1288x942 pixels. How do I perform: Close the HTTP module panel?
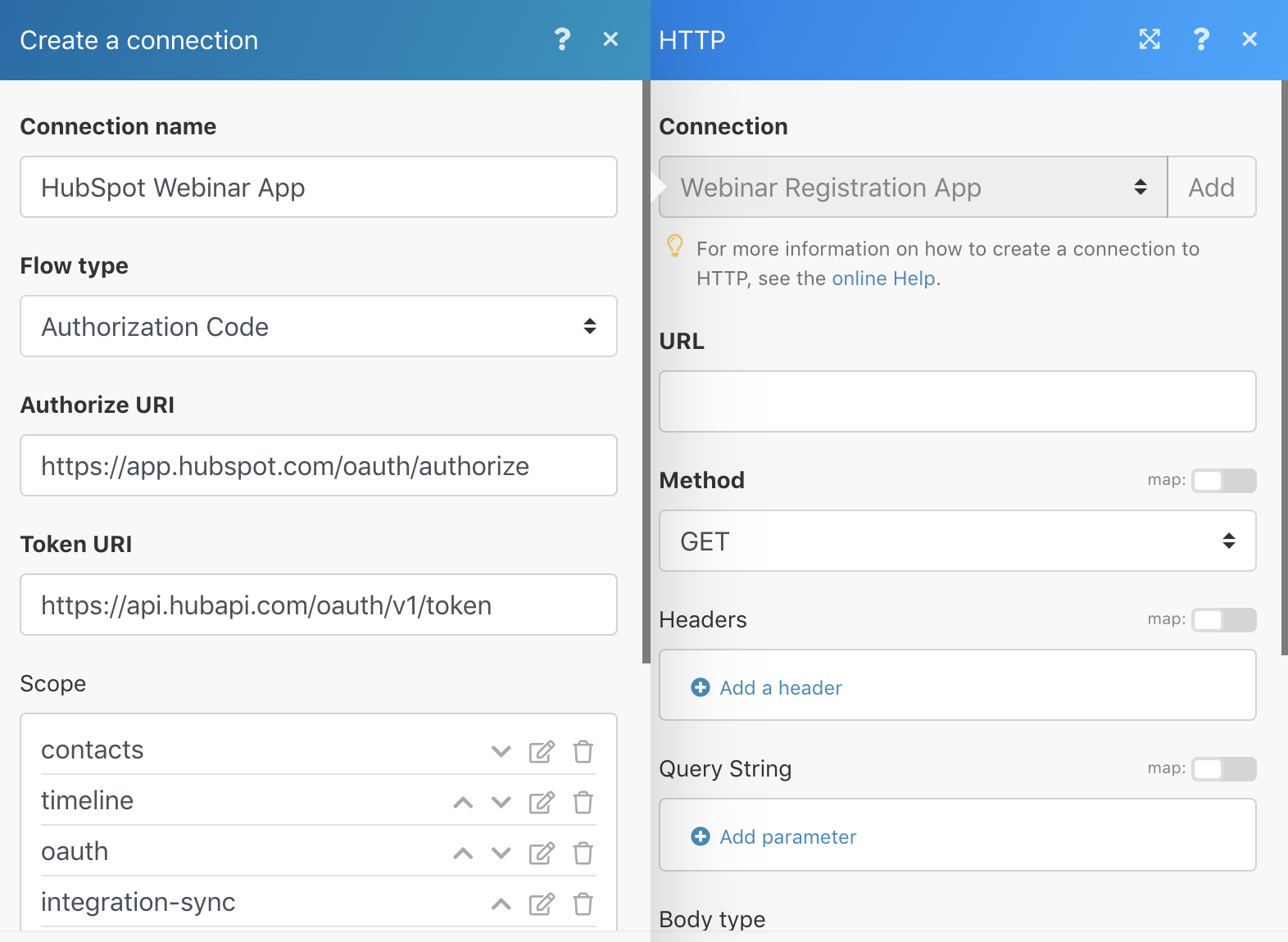click(x=1249, y=39)
